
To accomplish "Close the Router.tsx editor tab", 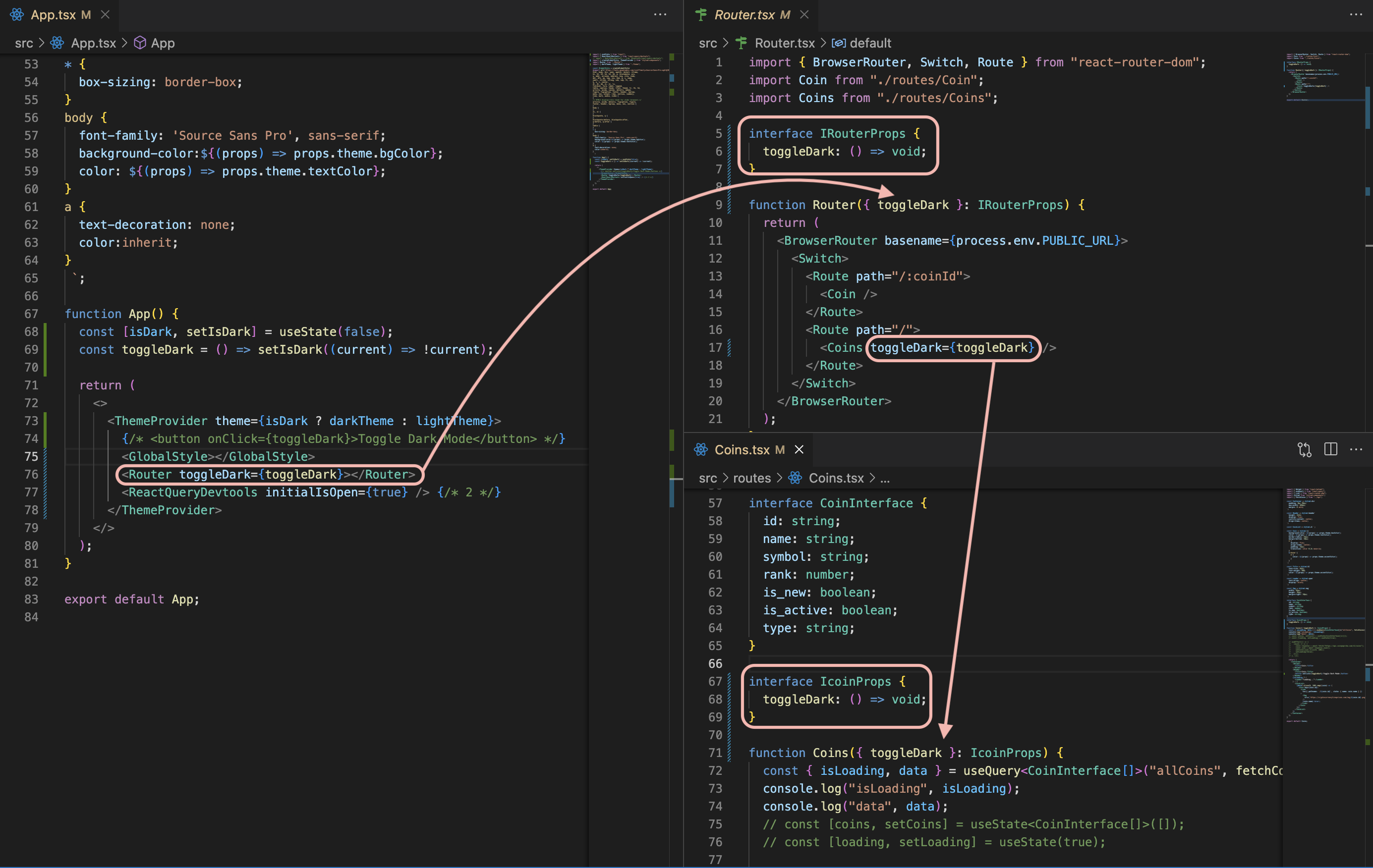I will (x=804, y=15).
